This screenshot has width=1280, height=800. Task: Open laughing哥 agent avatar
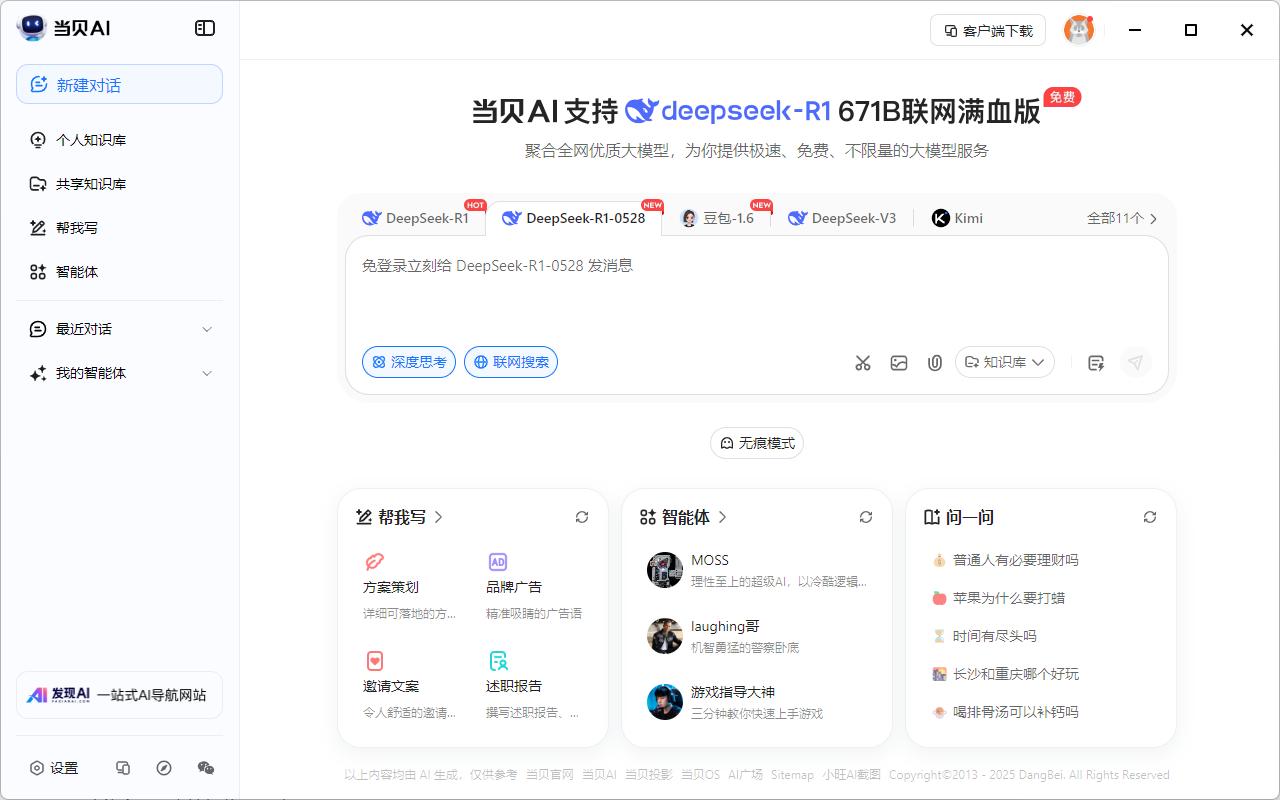665,636
